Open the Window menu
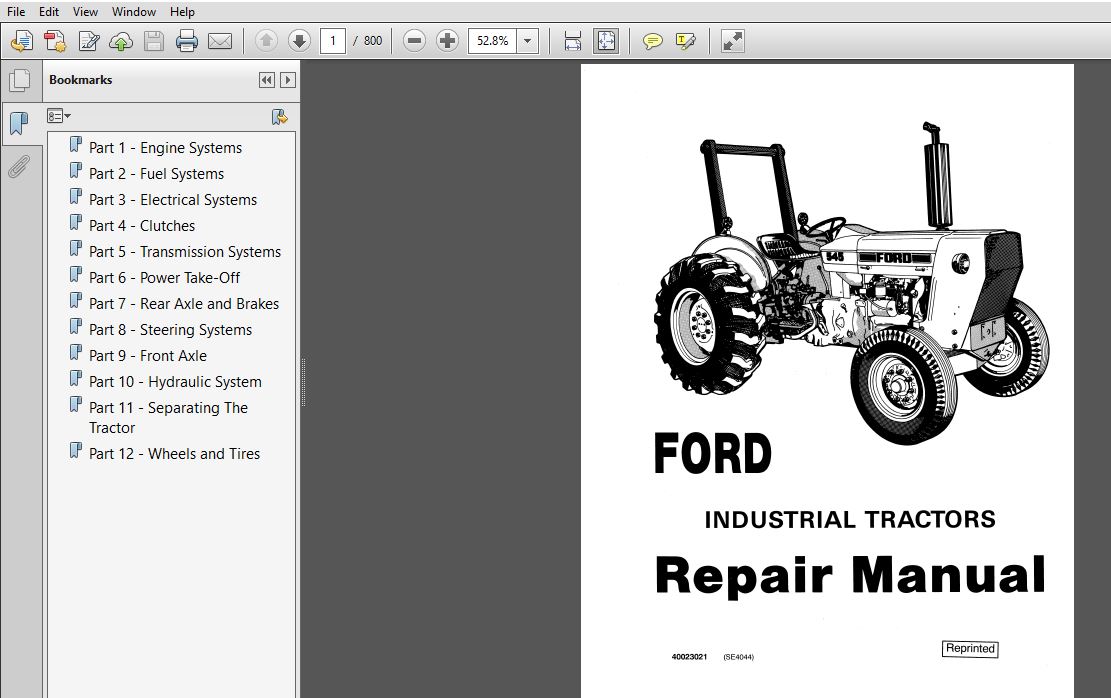This screenshot has width=1111, height=698. click(x=134, y=12)
